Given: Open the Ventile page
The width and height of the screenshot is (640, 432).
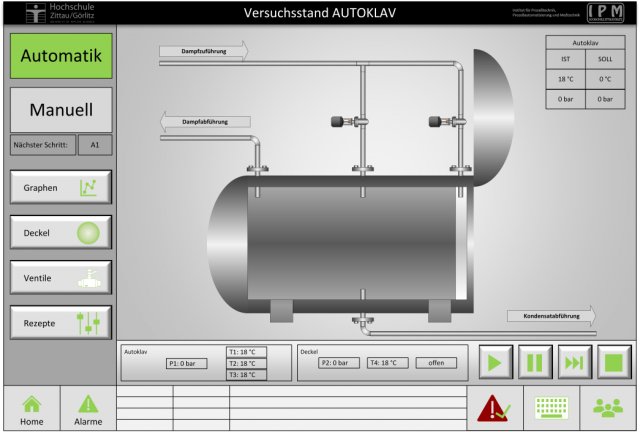Looking at the screenshot, I should pos(61,278).
